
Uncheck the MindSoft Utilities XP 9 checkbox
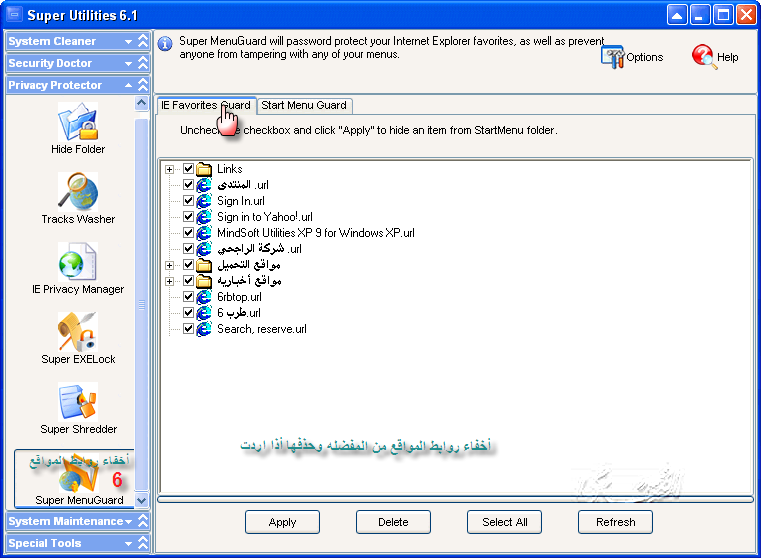pos(189,233)
